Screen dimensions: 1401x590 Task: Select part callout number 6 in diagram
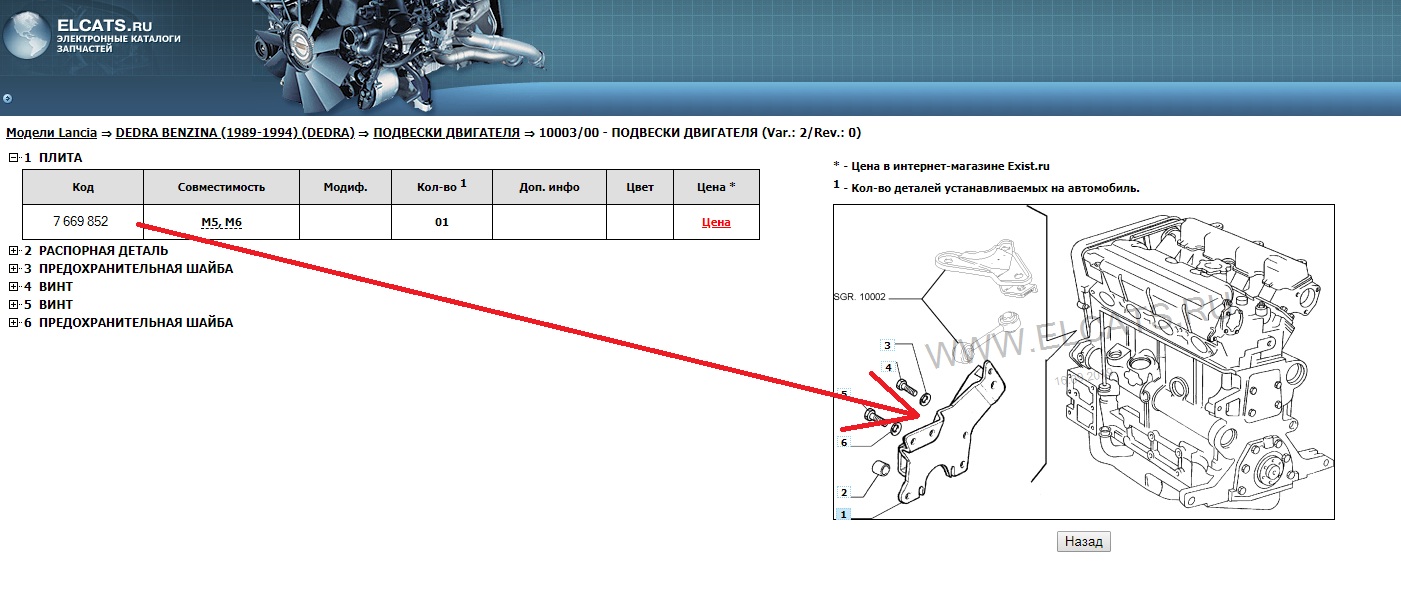[x=844, y=443]
